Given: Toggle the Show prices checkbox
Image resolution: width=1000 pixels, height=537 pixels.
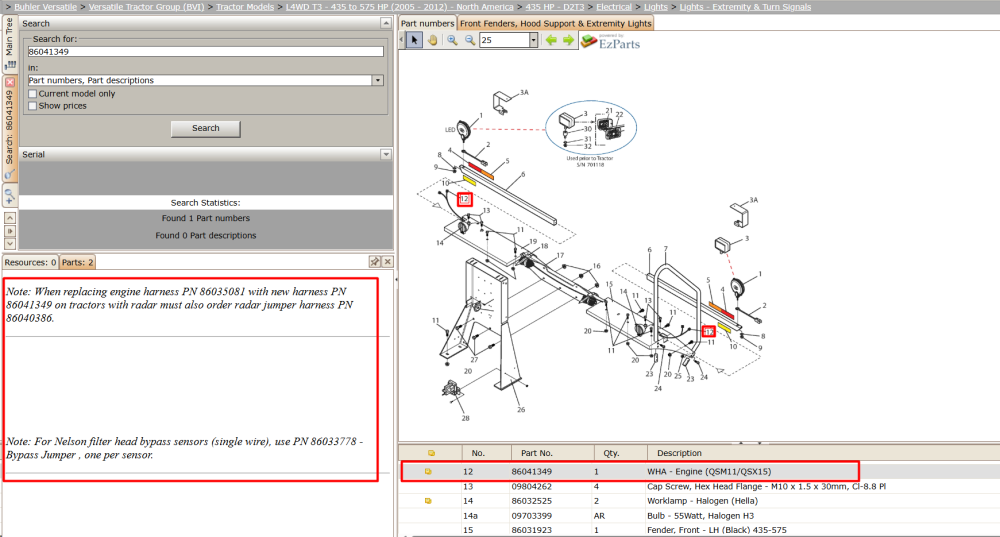Looking at the screenshot, I should (33, 106).
